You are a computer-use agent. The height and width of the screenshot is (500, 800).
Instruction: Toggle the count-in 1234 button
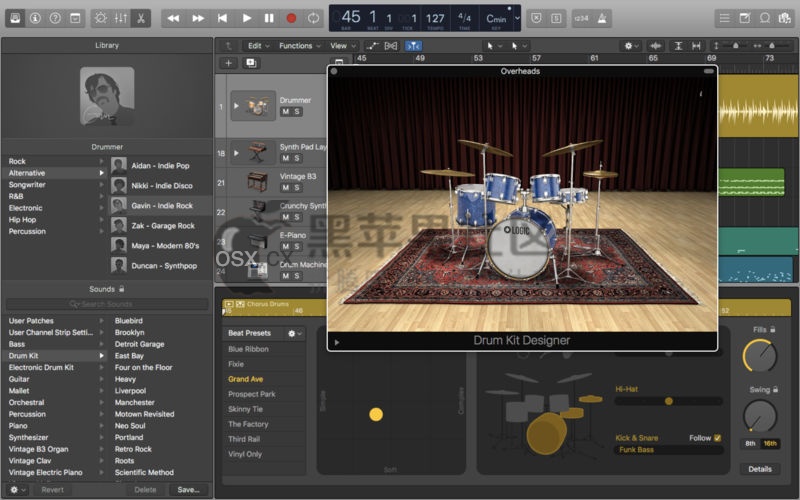click(582, 18)
